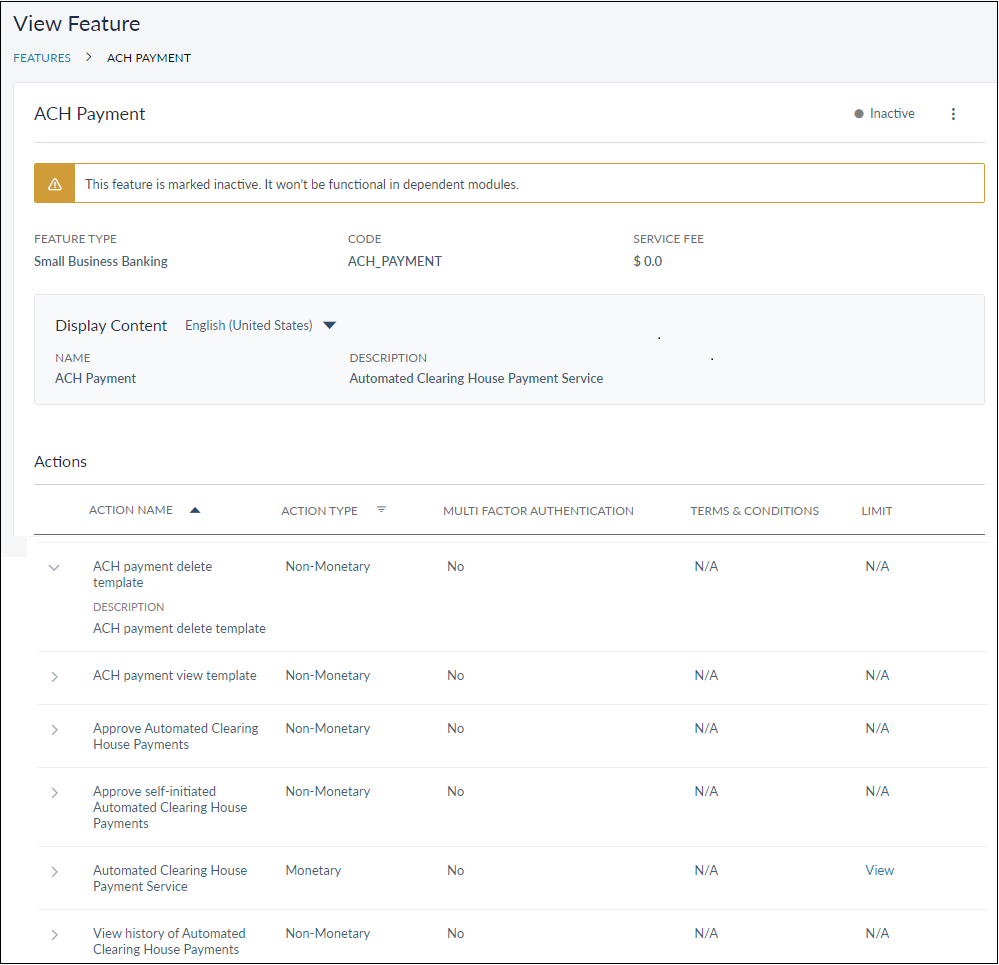
Task: Click the Terms & Conditions column header
Action: coord(754,511)
